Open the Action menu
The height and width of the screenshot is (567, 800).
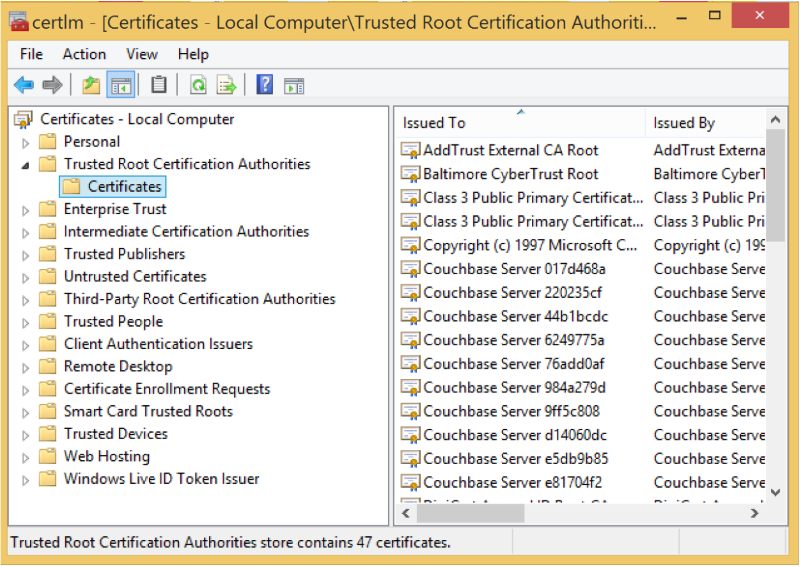click(84, 54)
